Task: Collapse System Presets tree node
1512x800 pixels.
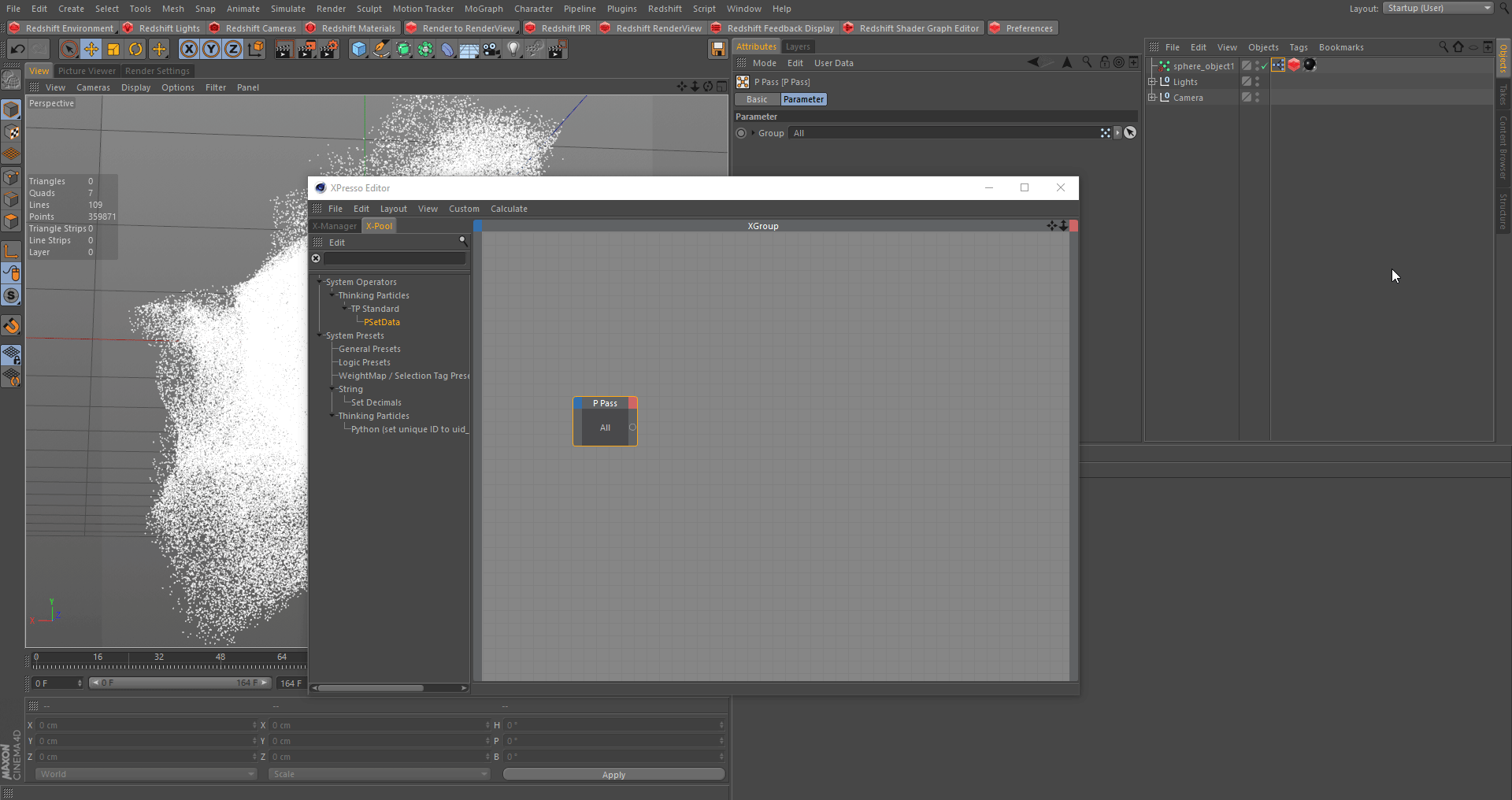Action: coord(320,335)
